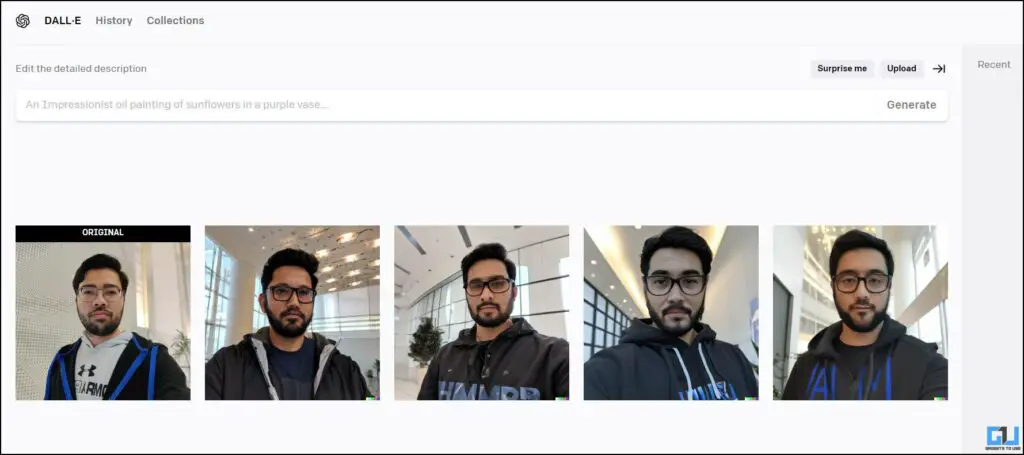Switch to the History tab

pyautogui.click(x=114, y=20)
